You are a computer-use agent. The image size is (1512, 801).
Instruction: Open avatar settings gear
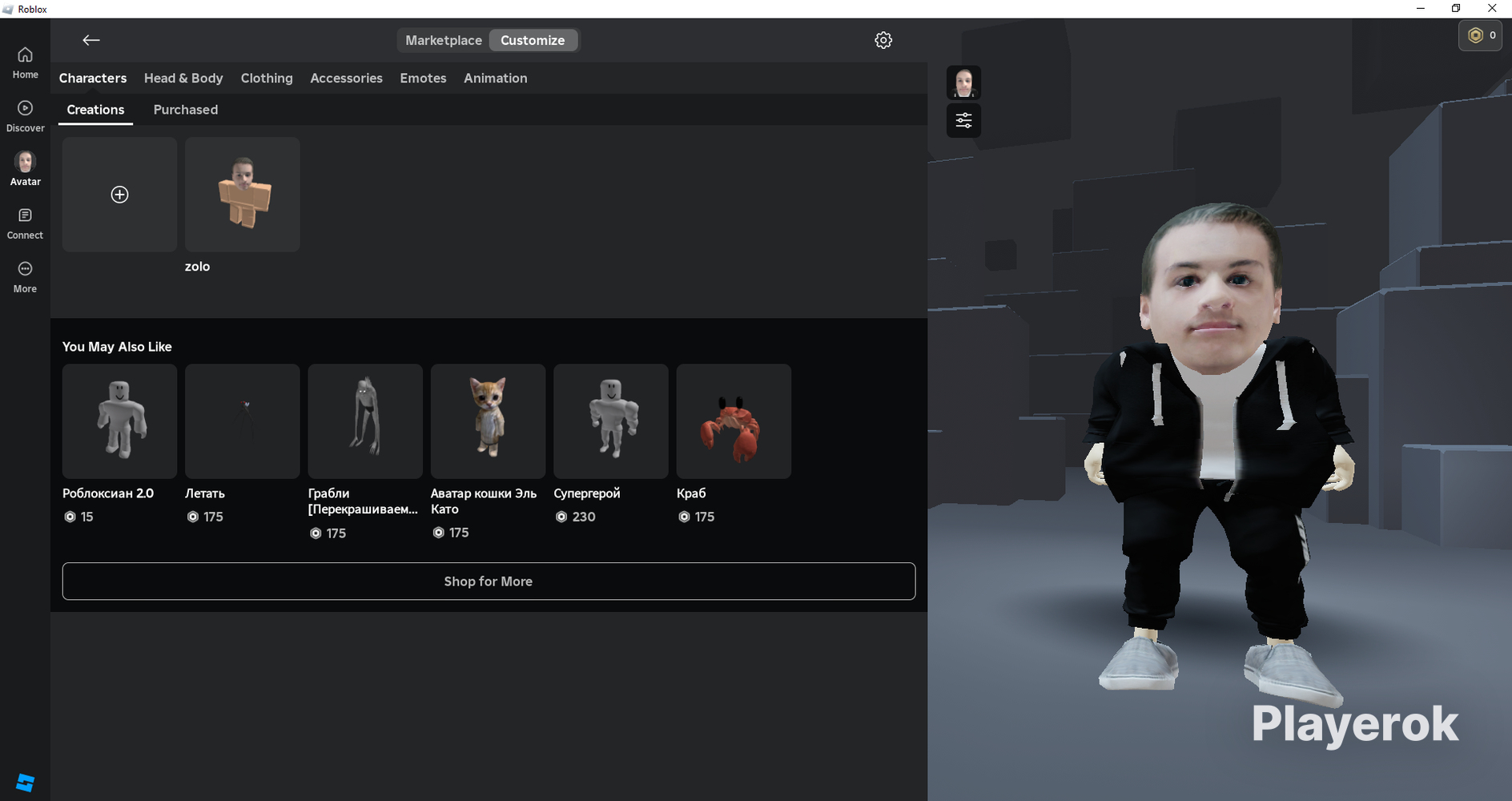point(883,40)
